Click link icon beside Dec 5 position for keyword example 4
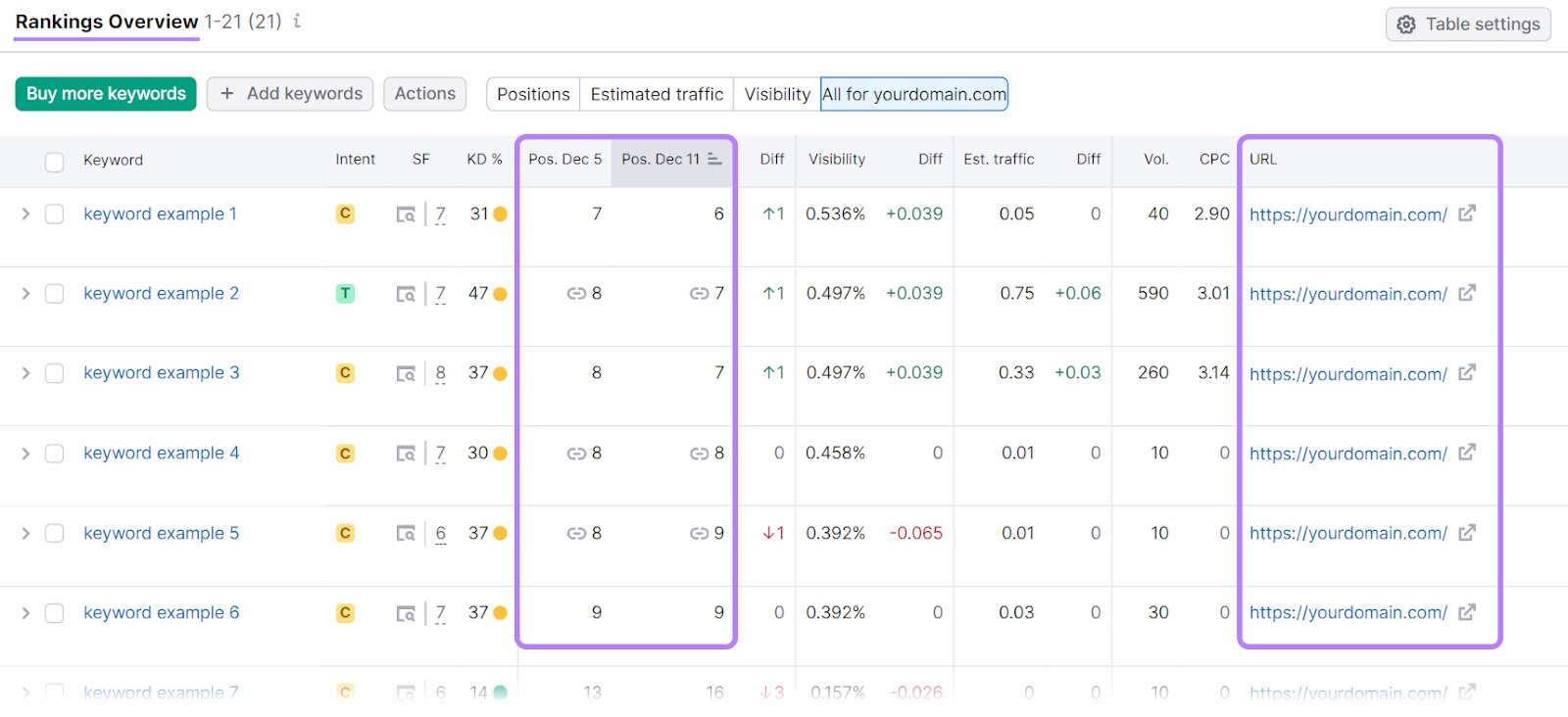Screen dimensions: 1568x717 click(576, 454)
